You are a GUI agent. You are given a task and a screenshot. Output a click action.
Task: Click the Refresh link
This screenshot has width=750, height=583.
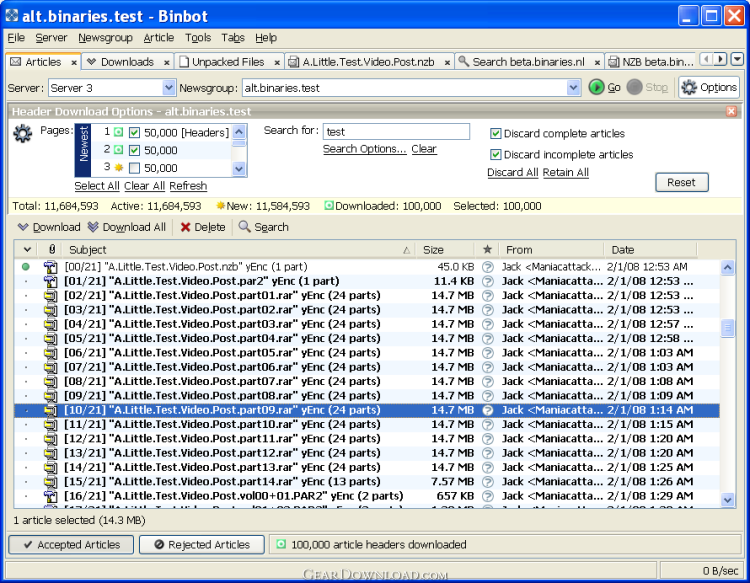tap(188, 186)
